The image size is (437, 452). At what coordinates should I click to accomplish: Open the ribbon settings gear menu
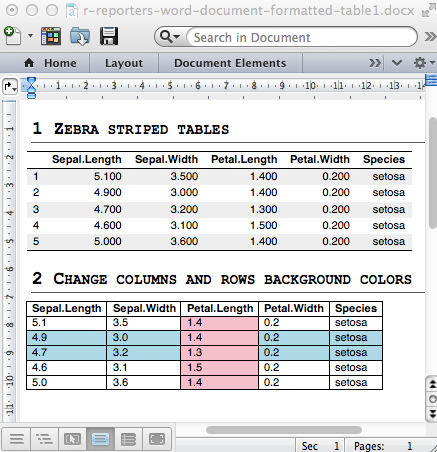pos(423,63)
